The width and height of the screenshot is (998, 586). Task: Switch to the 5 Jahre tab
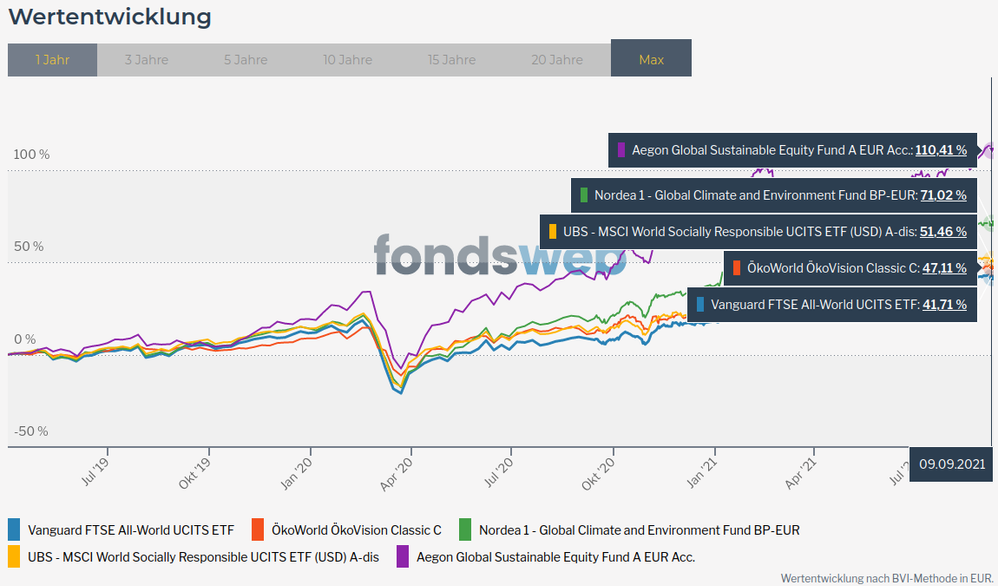pyautogui.click(x=245, y=60)
